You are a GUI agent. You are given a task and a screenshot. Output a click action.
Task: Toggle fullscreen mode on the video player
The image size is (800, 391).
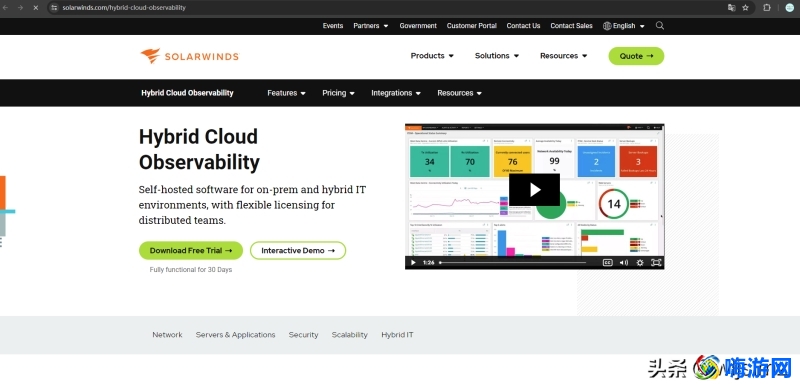[656, 262]
